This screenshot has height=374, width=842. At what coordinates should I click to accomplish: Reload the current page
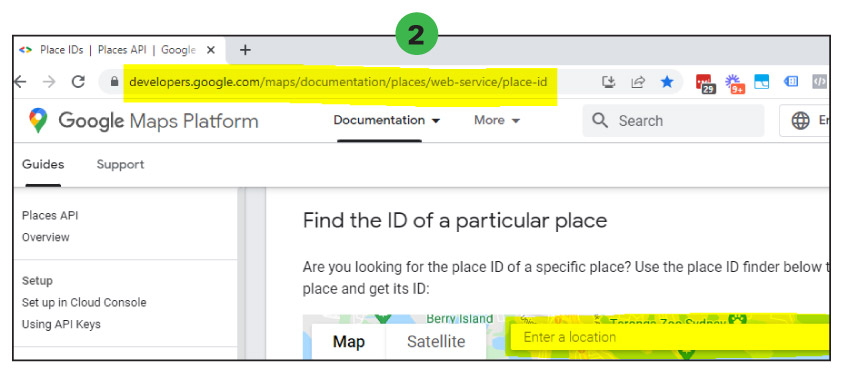tap(78, 82)
